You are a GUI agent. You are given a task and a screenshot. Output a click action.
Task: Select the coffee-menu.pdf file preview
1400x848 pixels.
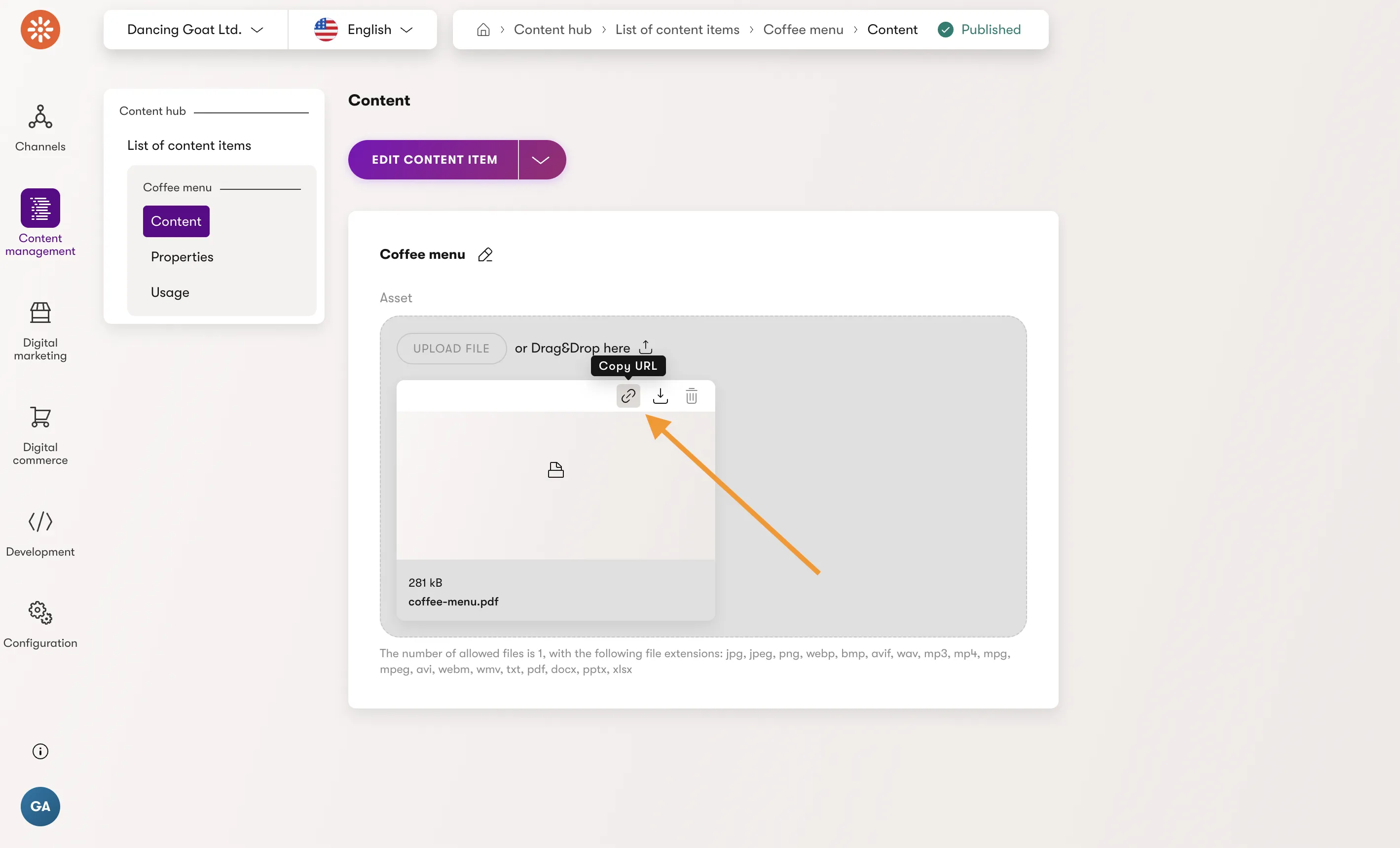click(555, 486)
